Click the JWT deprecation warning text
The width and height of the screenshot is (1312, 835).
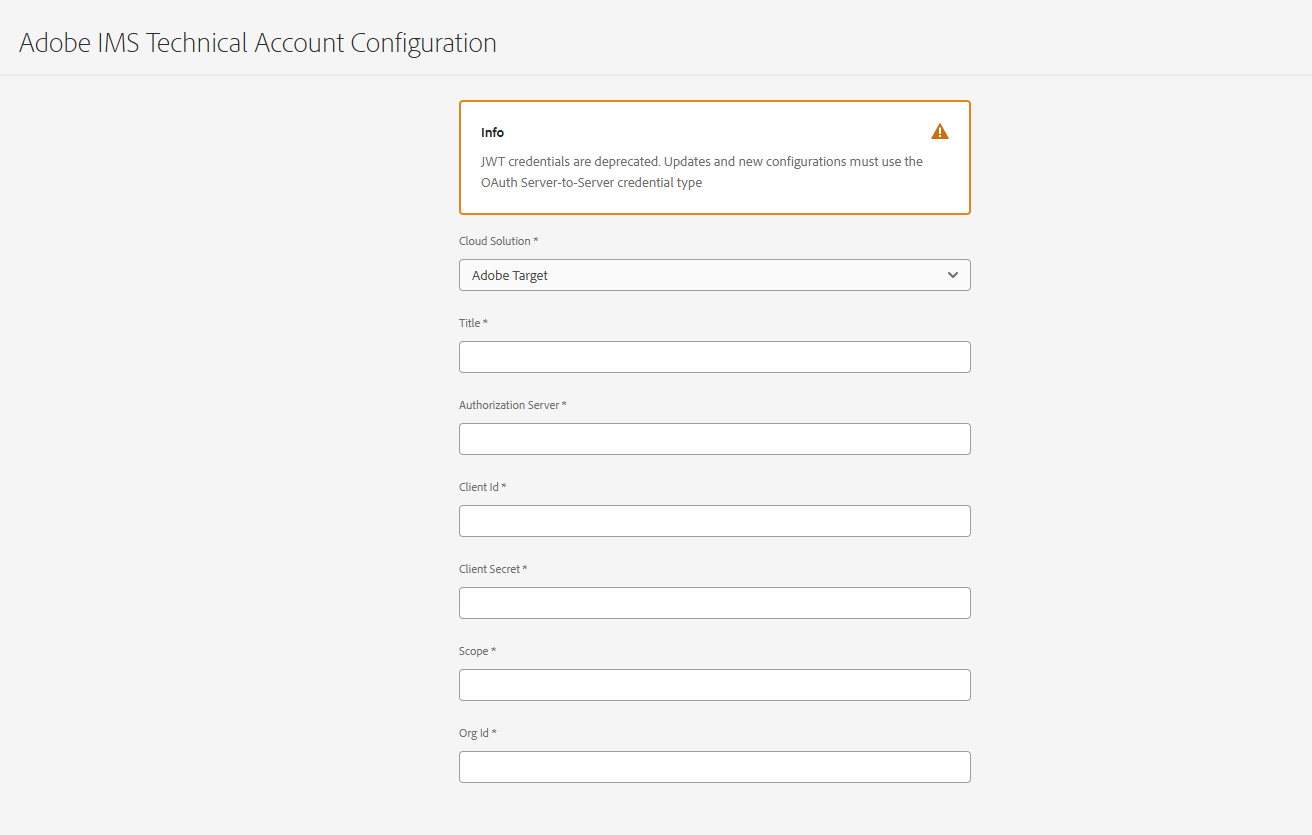click(x=700, y=171)
